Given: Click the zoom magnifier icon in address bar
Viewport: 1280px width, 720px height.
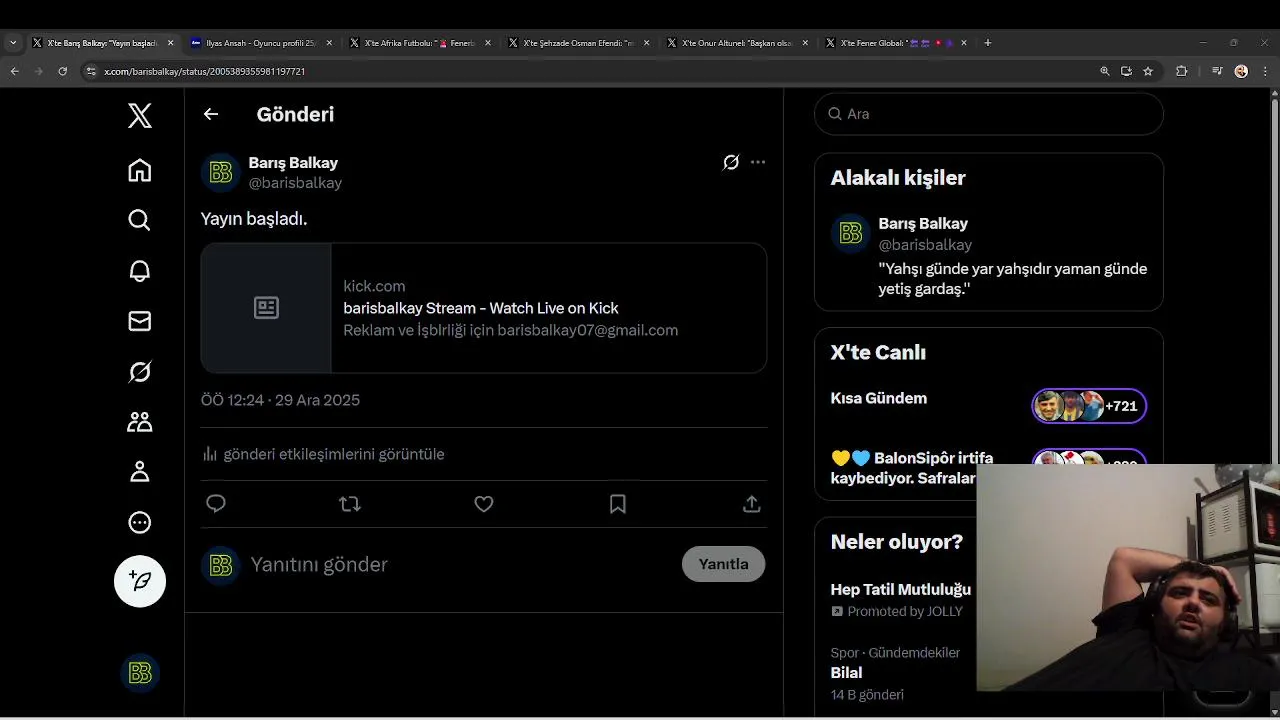Looking at the screenshot, I should tap(1105, 71).
